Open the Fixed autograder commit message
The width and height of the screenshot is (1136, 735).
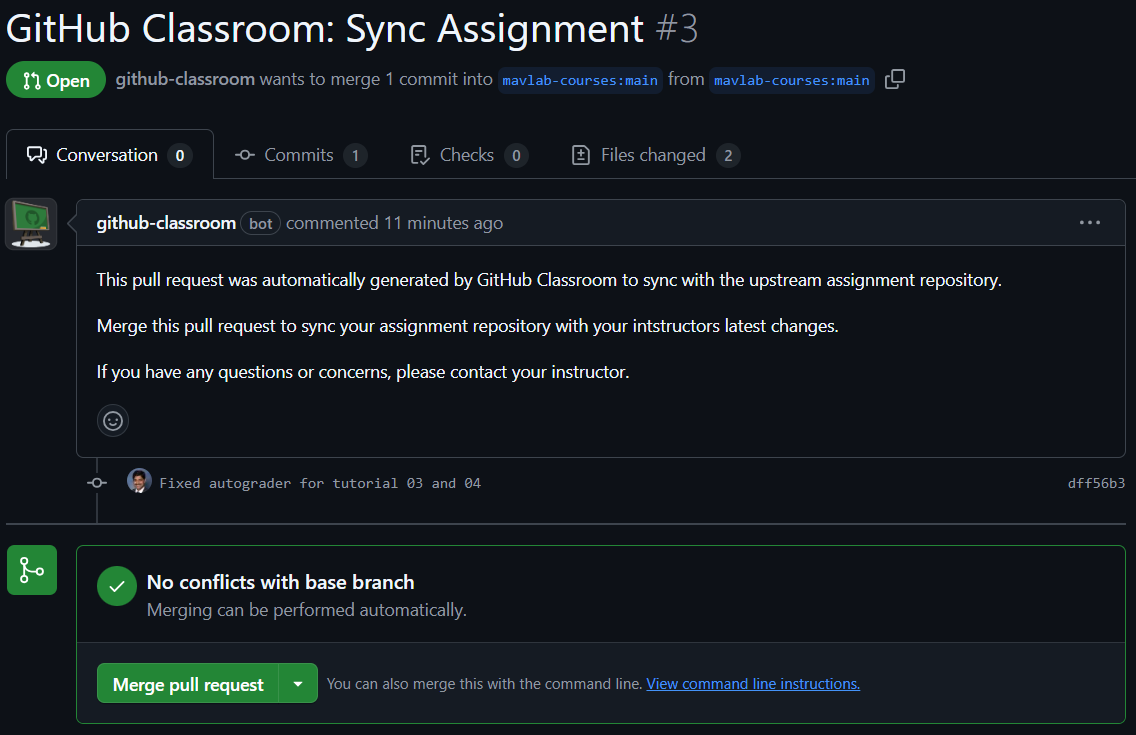[x=320, y=483]
